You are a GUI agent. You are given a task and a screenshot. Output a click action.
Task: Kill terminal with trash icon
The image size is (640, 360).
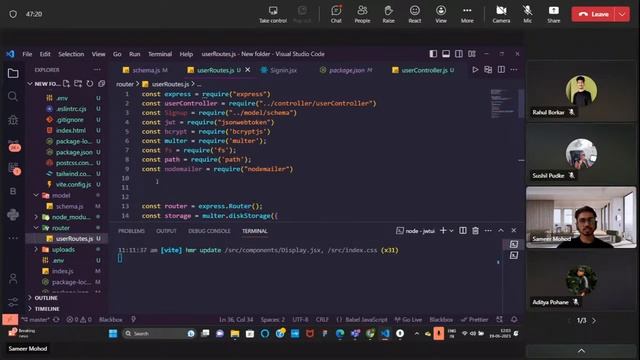pos(475,231)
